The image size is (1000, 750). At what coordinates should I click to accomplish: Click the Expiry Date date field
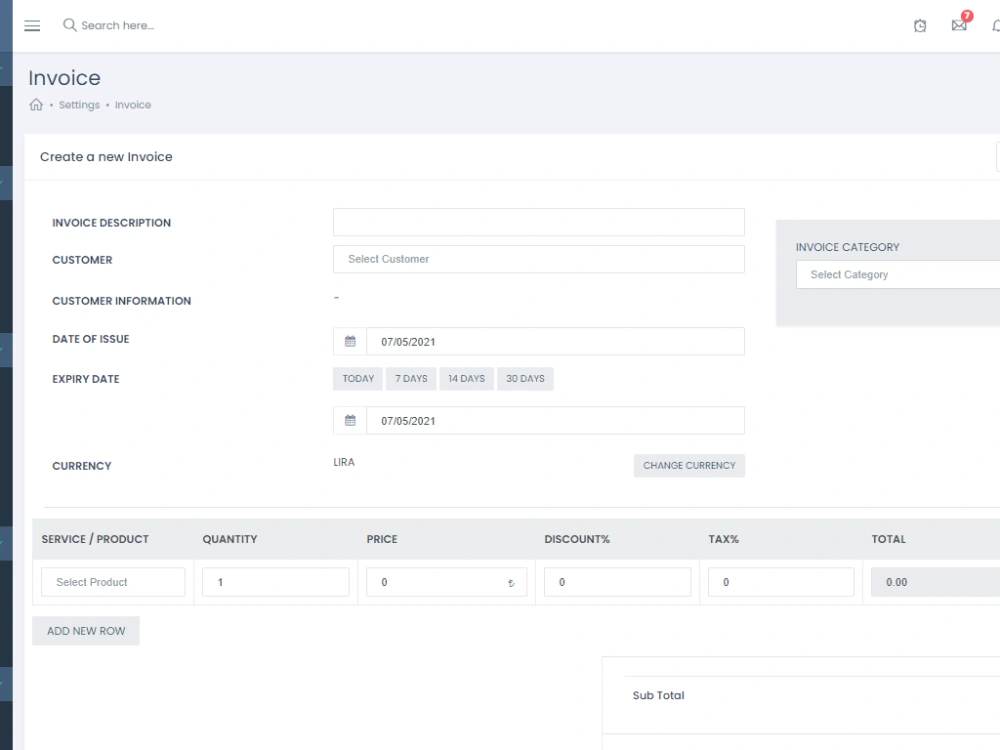tap(555, 420)
